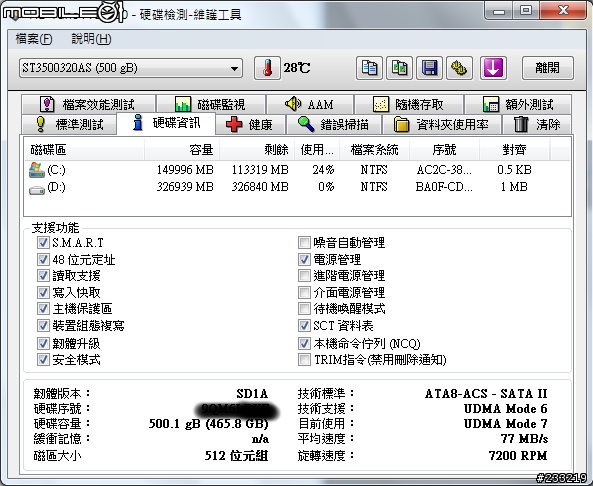The width and height of the screenshot is (593, 486).
Task: Click the AC2C-38... serial cell
Action: tap(444, 170)
